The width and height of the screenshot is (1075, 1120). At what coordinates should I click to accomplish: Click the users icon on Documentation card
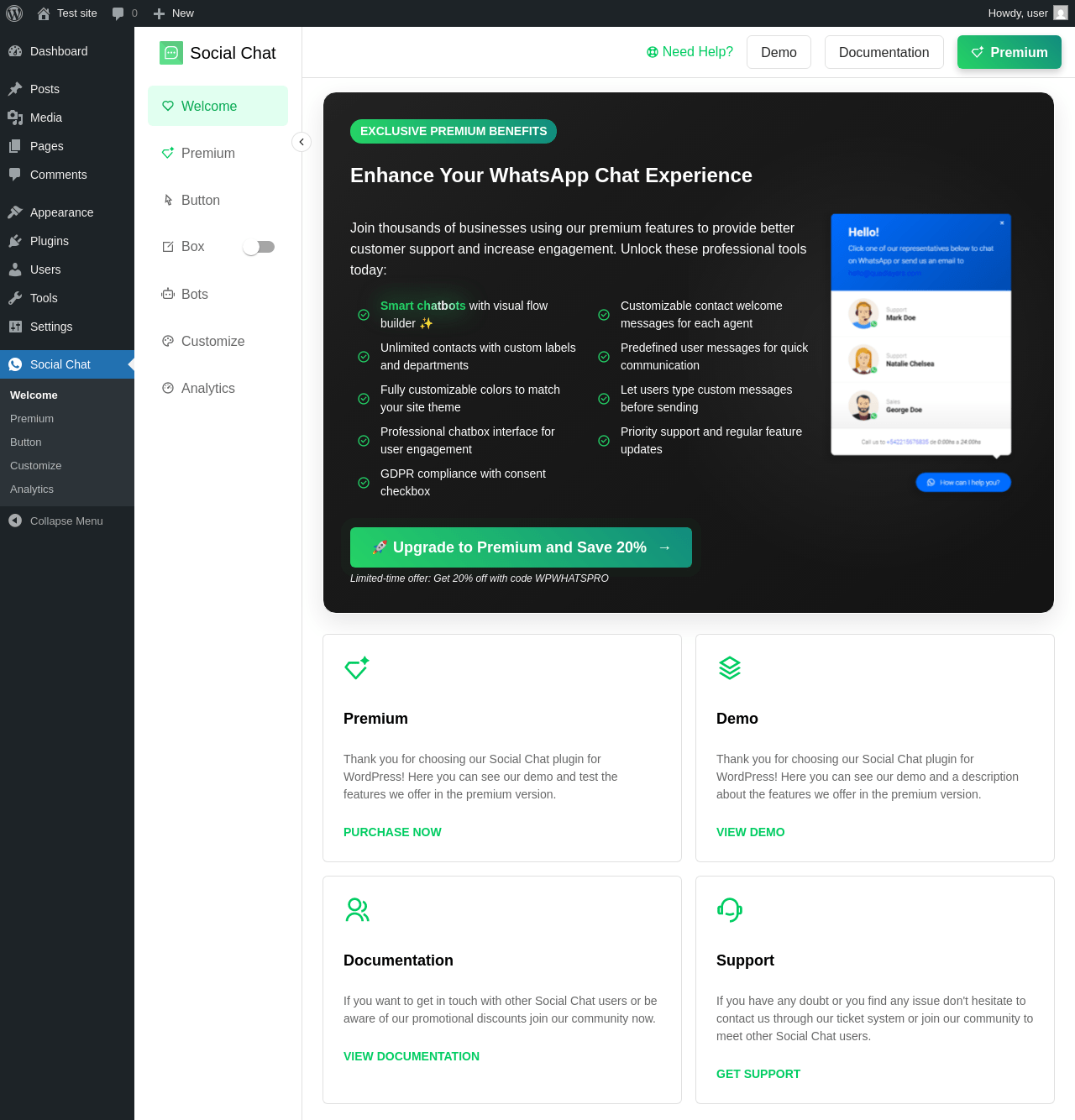point(357,910)
